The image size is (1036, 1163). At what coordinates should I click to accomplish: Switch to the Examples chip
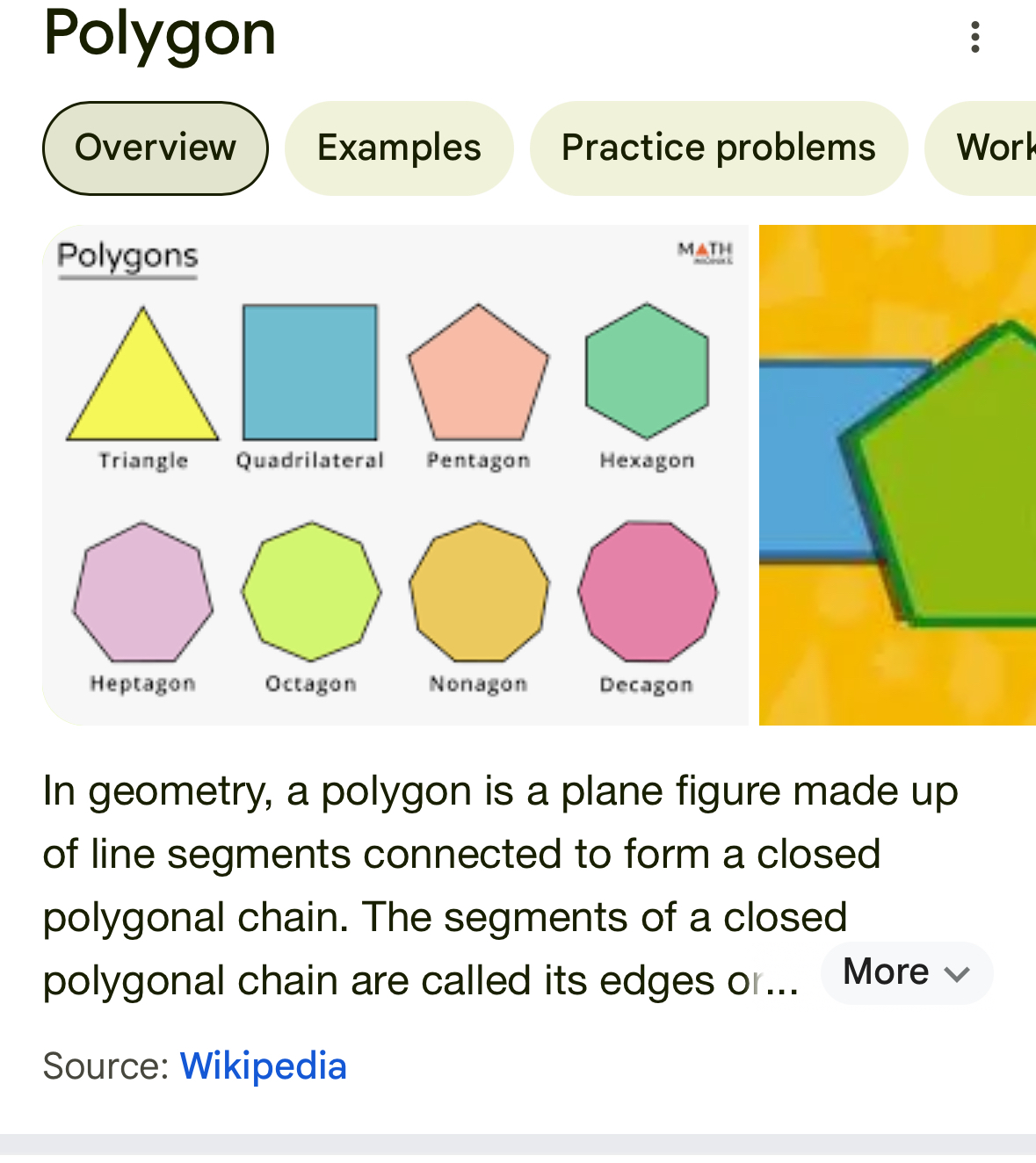(399, 148)
